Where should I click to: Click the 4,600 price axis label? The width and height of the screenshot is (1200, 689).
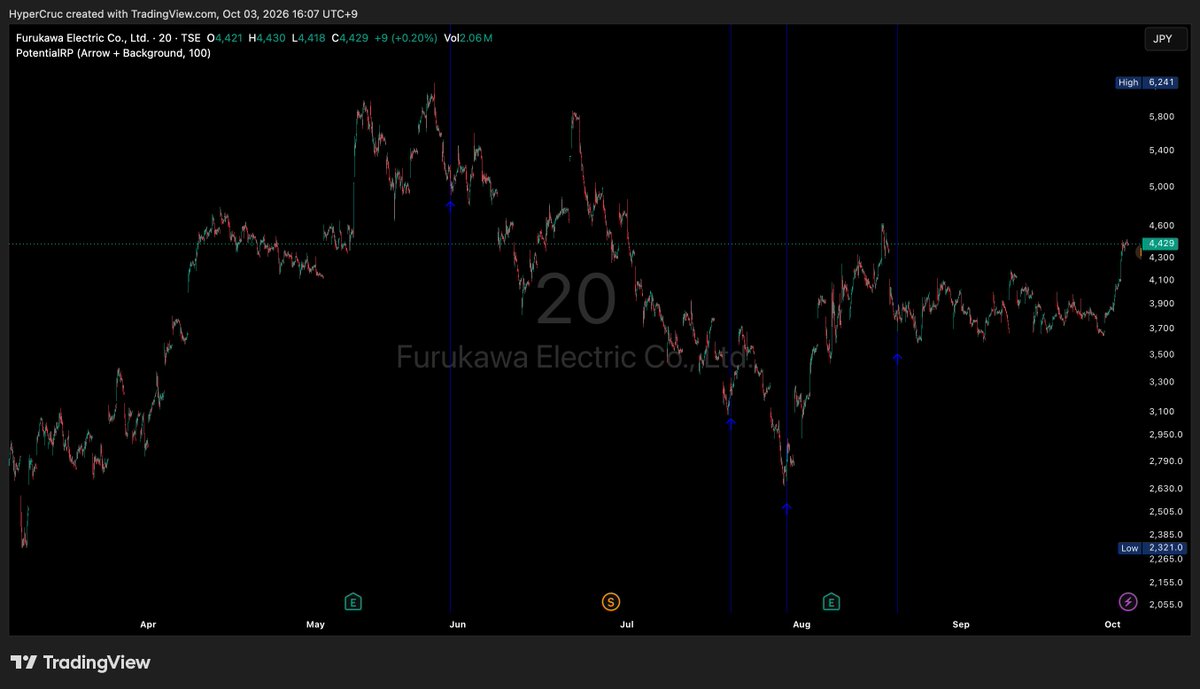click(x=1161, y=226)
